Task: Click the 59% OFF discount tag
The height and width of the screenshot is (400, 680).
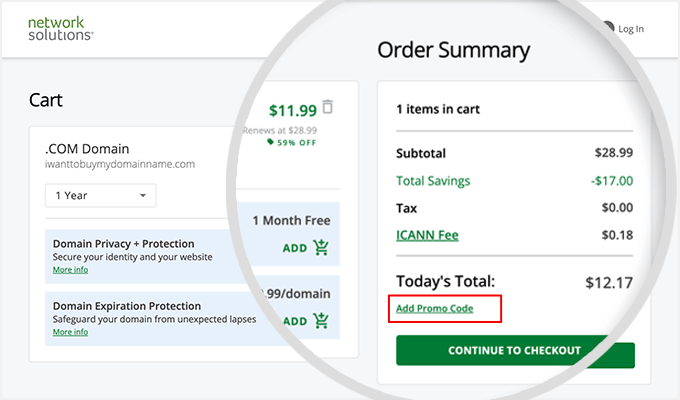Action: (288, 142)
